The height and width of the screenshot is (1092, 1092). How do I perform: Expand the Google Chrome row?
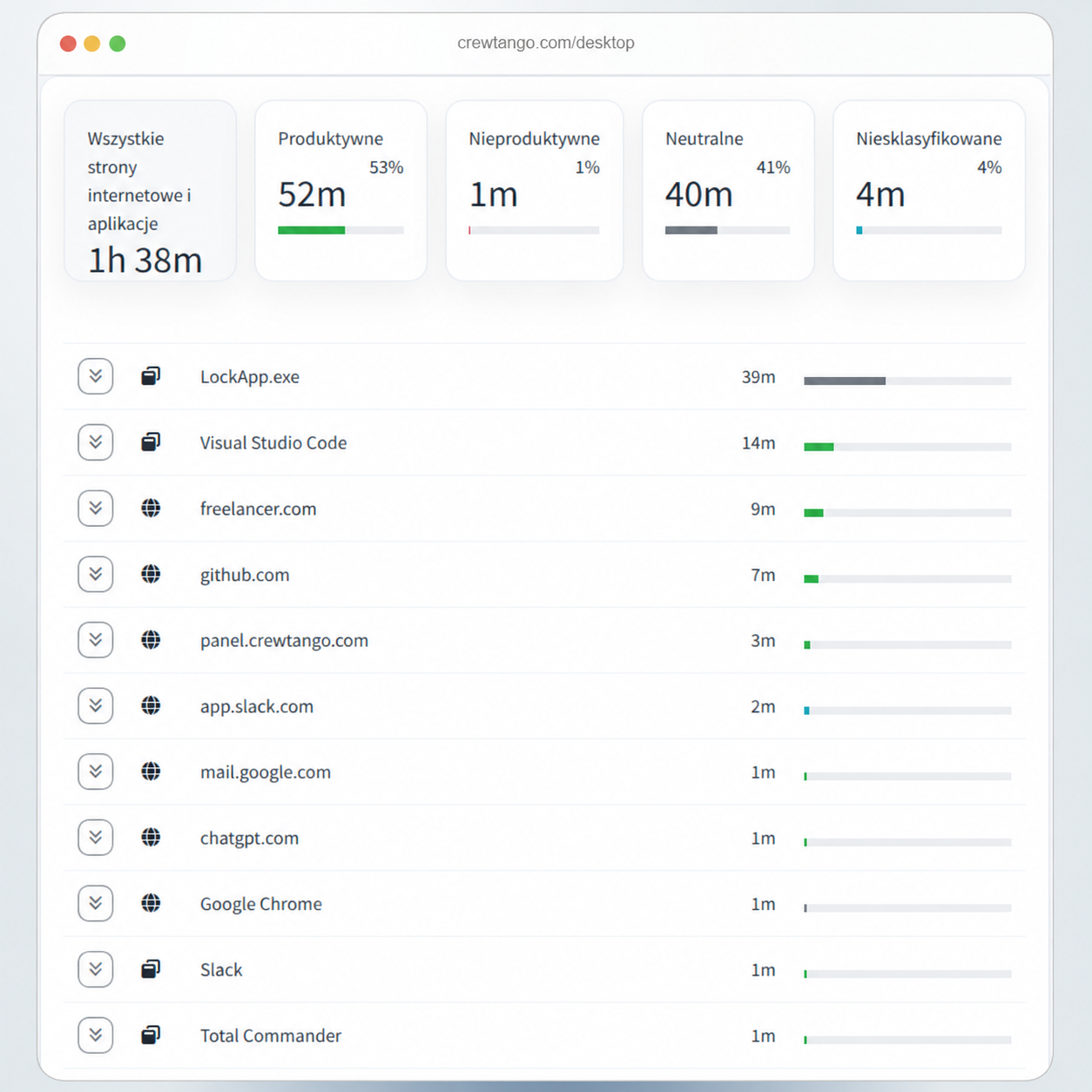pyautogui.click(x=96, y=903)
